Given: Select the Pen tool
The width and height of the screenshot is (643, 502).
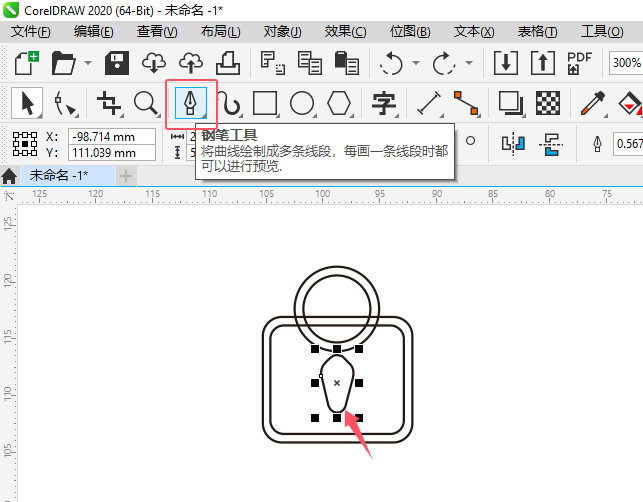Looking at the screenshot, I should tap(191, 103).
